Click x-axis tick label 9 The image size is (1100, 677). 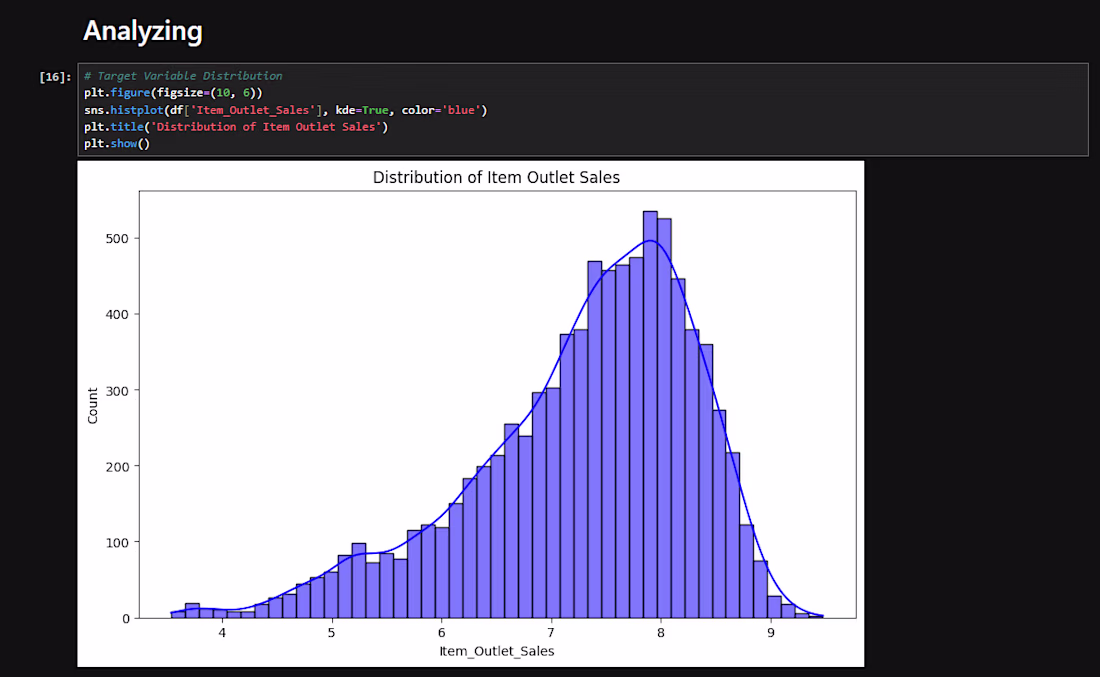point(770,633)
